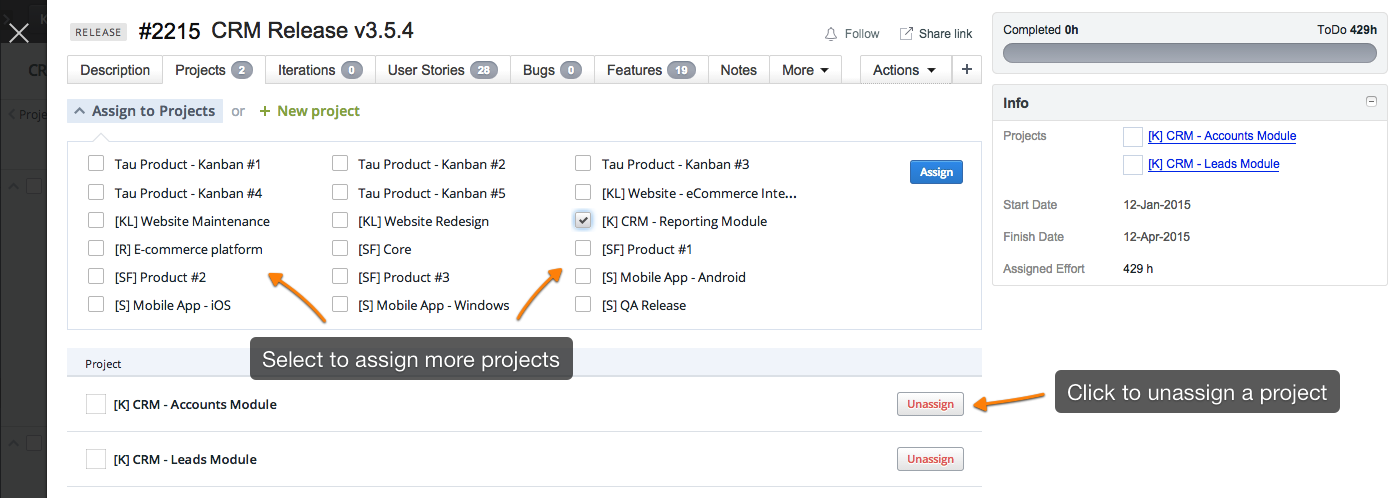Check [SF] Product #1
This screenshot has width=1395, height=498.
[x=583, y=248]
